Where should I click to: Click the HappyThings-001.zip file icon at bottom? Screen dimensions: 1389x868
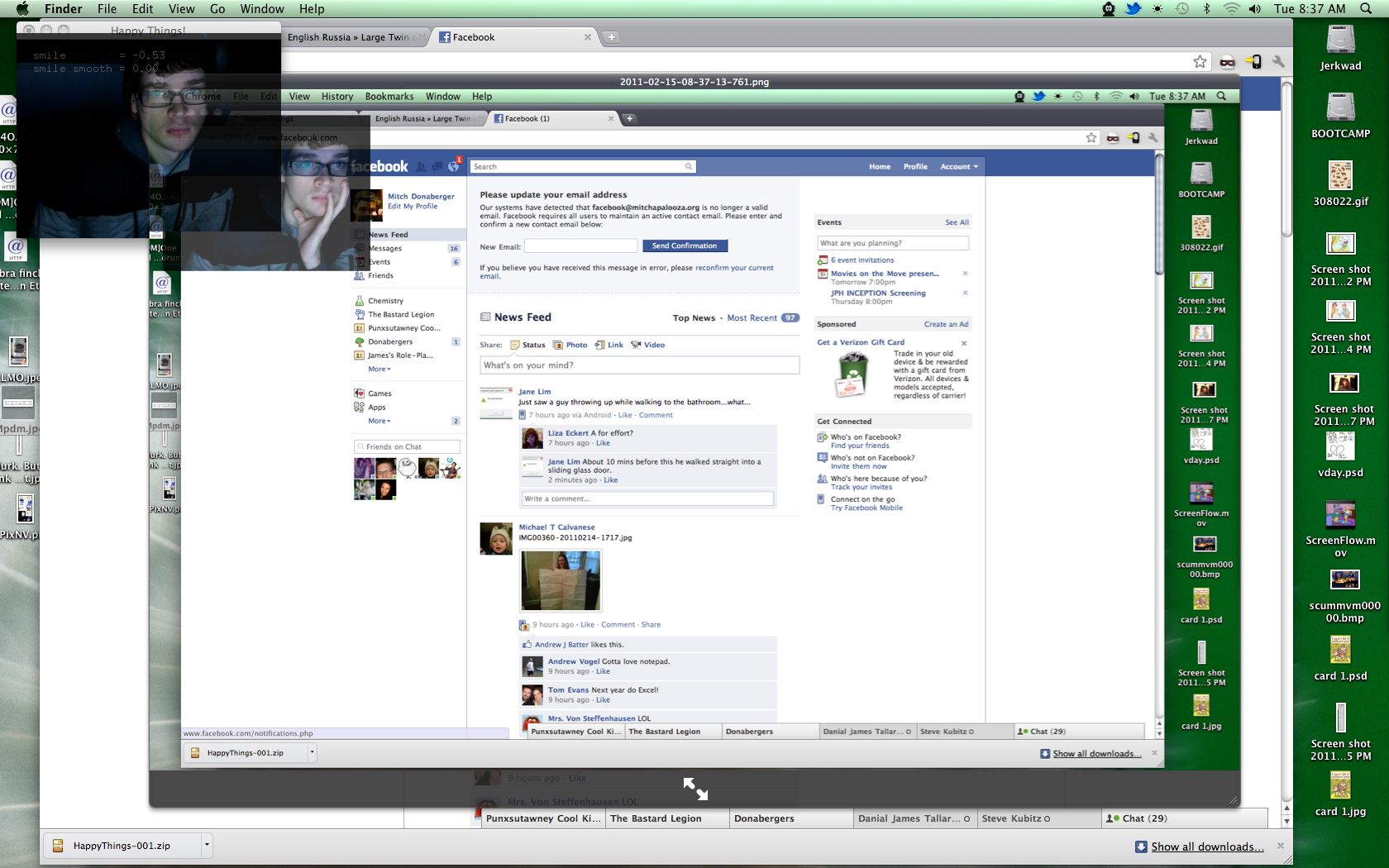[58, 846]
